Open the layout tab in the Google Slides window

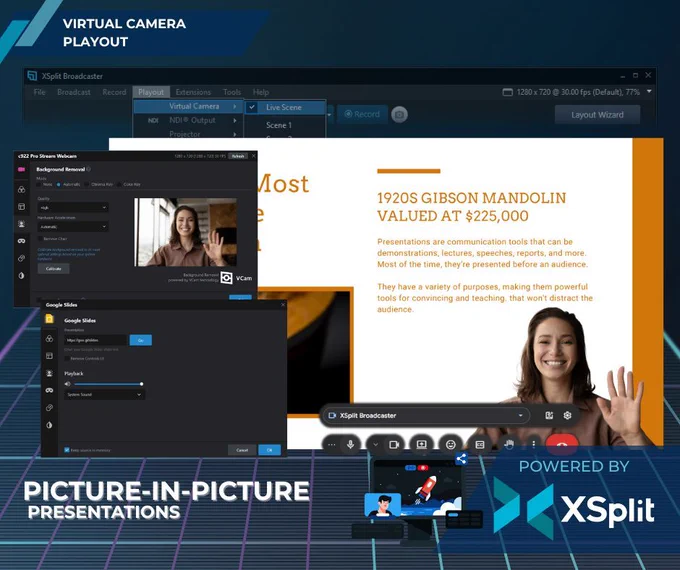point(49,356)
